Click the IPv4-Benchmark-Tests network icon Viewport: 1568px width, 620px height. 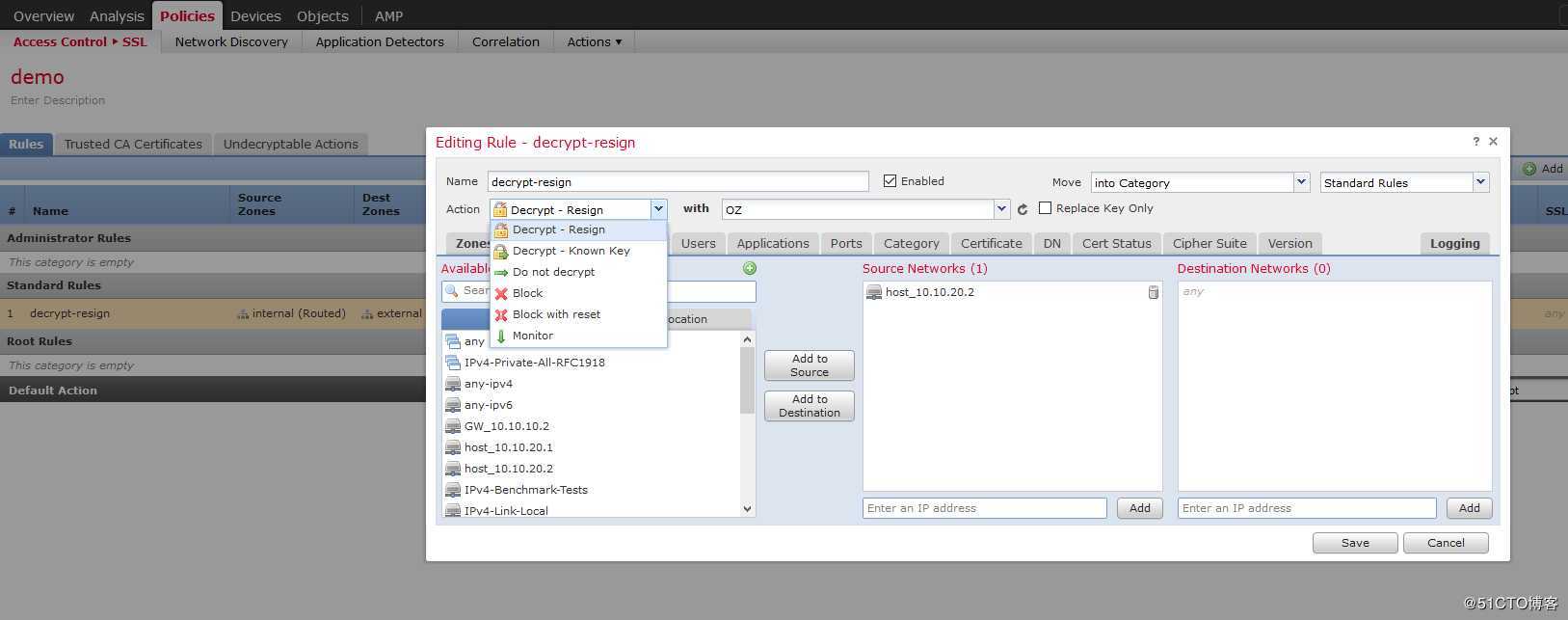pyautogui.click(x=453, y=490)
